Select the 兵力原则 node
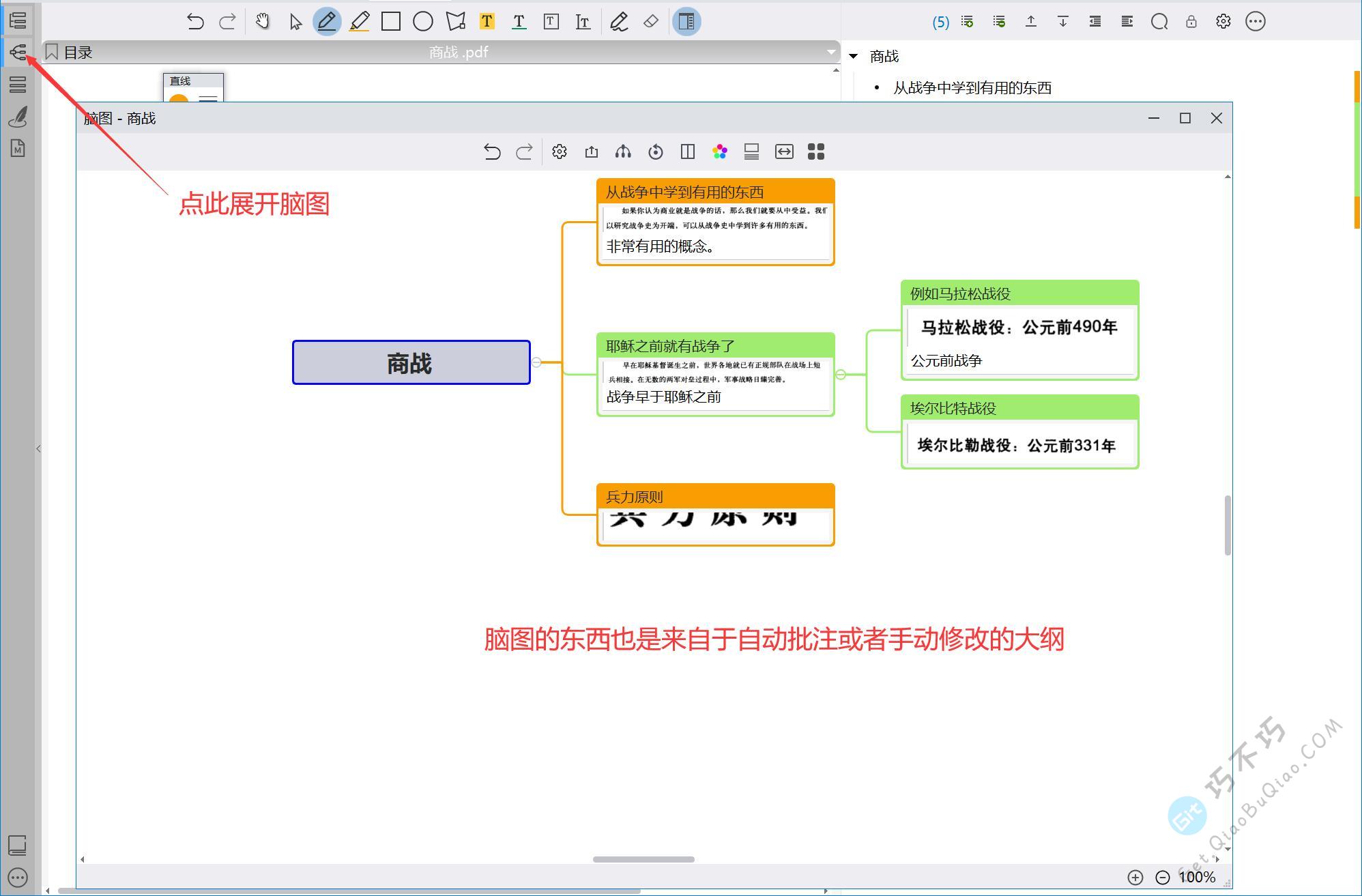Image resolution: width=1362 pixels, height=896 pixels. [716, 515]
